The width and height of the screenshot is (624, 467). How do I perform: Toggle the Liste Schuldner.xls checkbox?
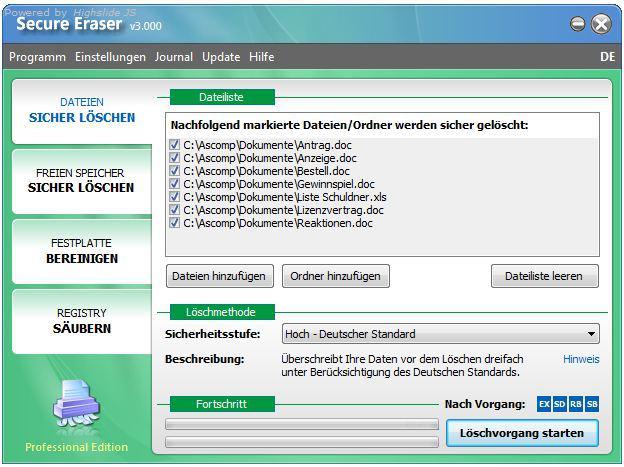(x=175, y=197)
